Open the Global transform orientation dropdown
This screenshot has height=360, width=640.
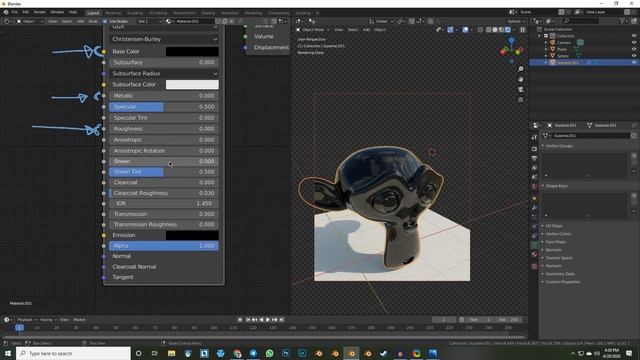382,21
